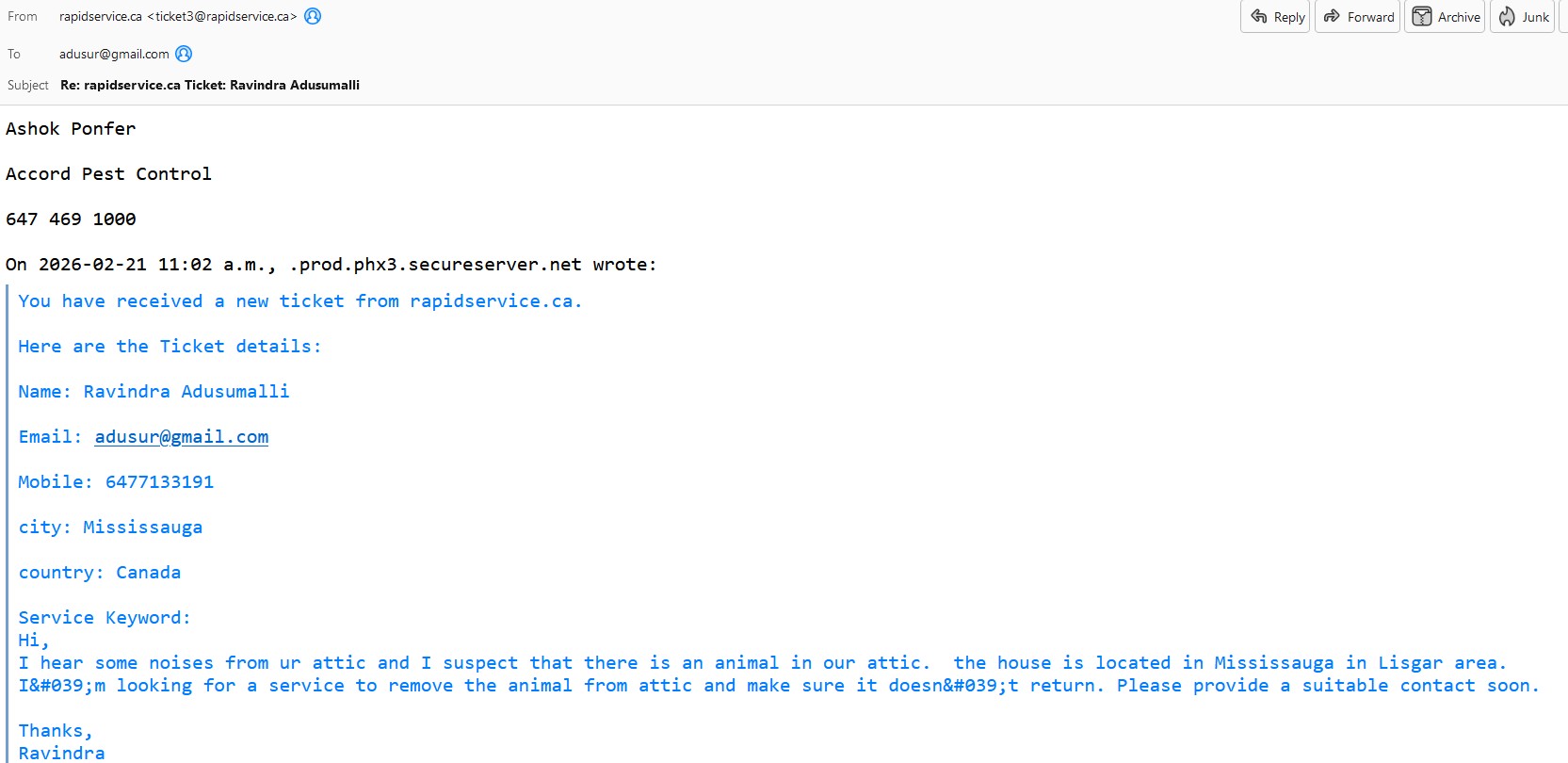Click the 'Here are the Ticket details:' line
Image resolution: width=1568 pixels, height=763 pixels.
[x=170, y=346]
